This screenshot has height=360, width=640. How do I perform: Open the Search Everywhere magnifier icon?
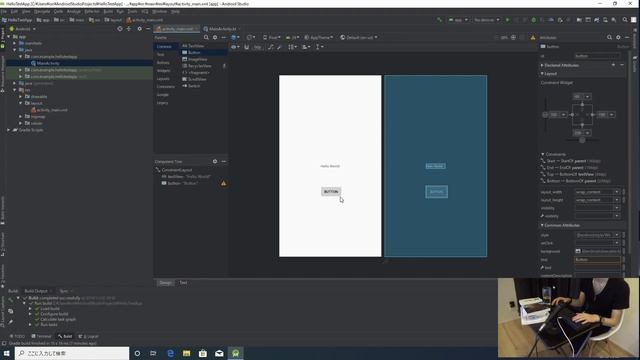coord(625,20)
